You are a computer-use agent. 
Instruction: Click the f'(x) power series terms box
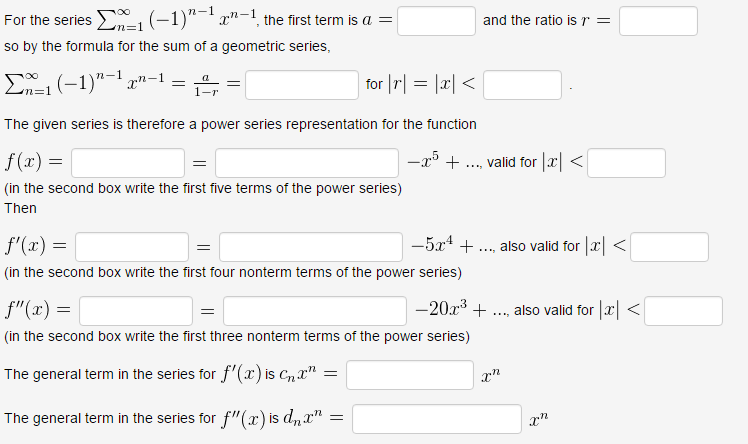[311, 247]
